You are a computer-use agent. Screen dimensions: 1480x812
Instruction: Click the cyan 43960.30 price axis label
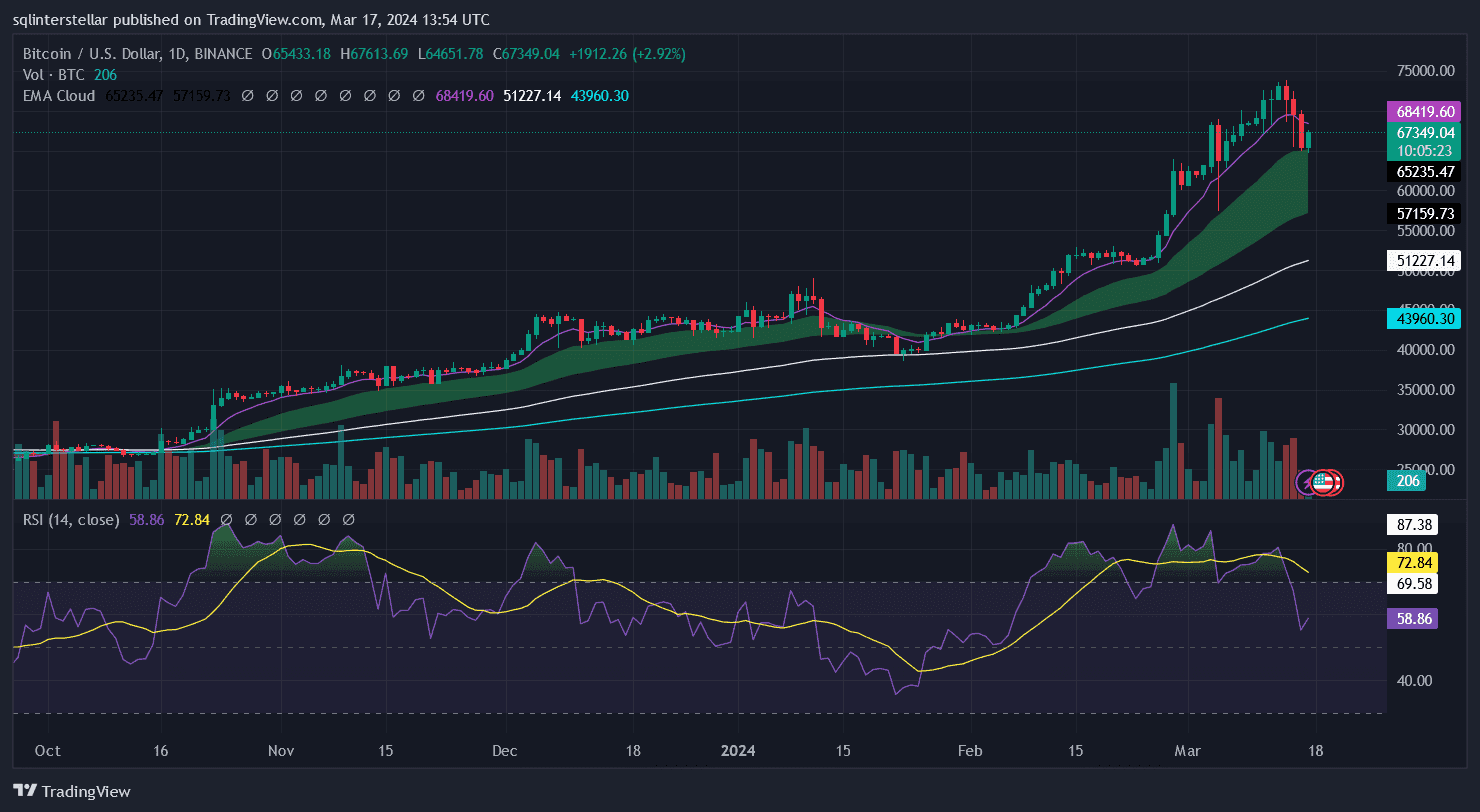pyautogui.click(x=1423, y=318)
